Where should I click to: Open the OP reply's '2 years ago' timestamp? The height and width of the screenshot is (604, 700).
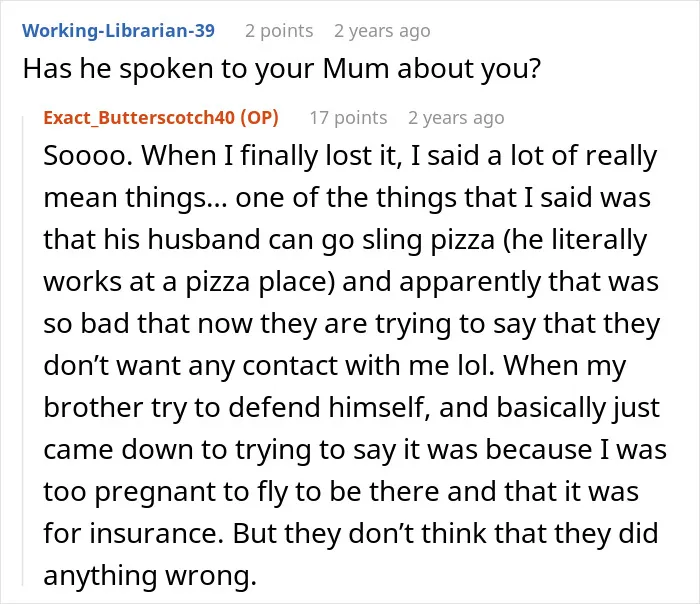tap(456, 118)
